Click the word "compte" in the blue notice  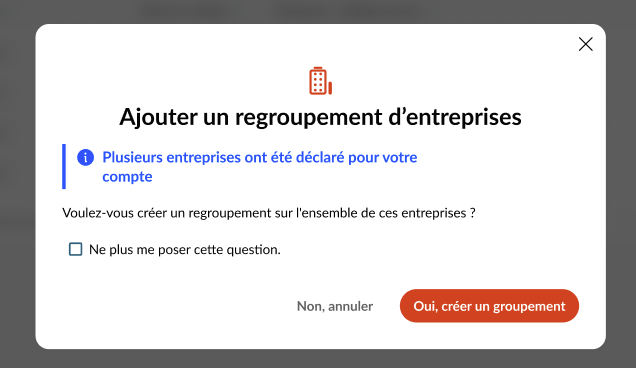pyautogui.click(x=127, y=177)
